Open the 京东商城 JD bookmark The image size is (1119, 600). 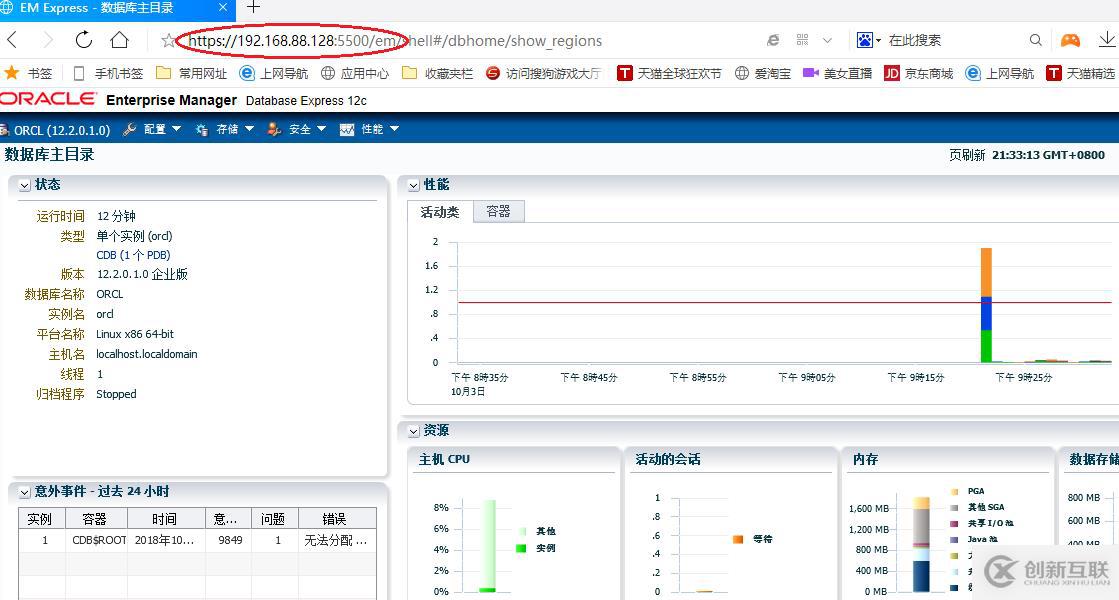point(918,73)
